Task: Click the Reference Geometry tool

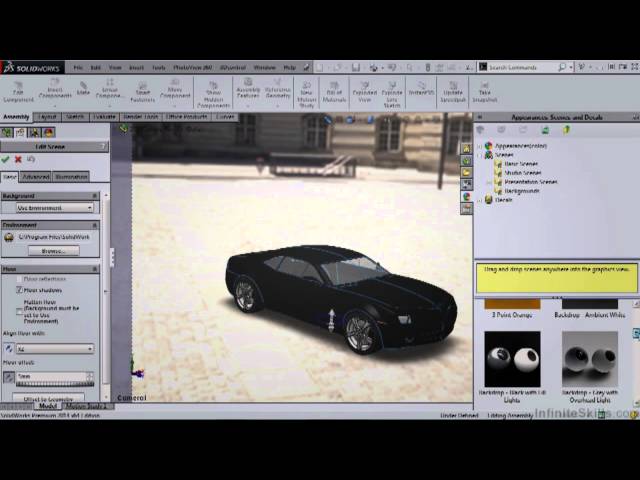Action: (x=278, y=89)
